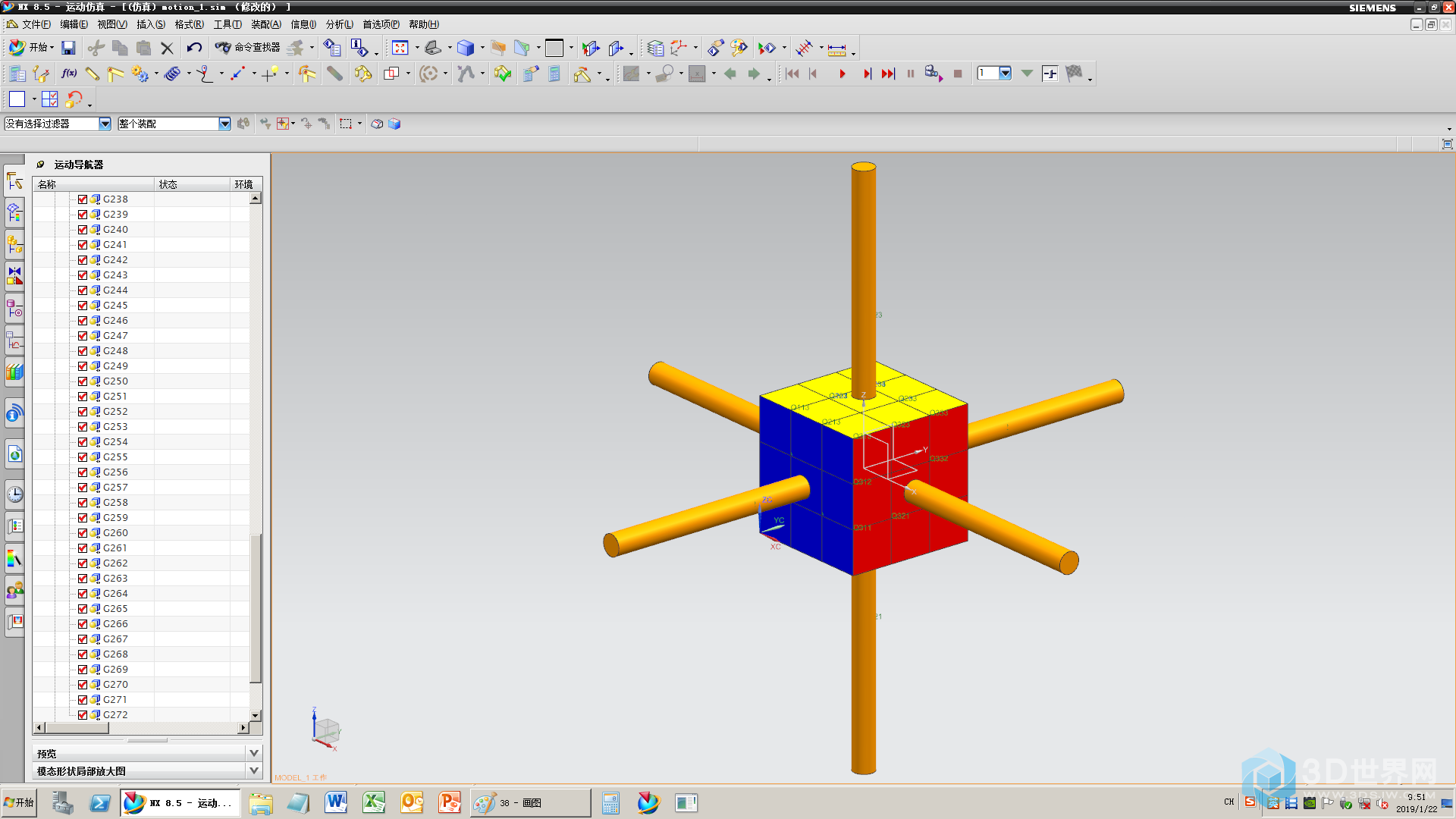The height and width of the screenshot is (819, 1456).
Task: Open the selection scope dropdown (整个装配)
Action: point(224,124)
